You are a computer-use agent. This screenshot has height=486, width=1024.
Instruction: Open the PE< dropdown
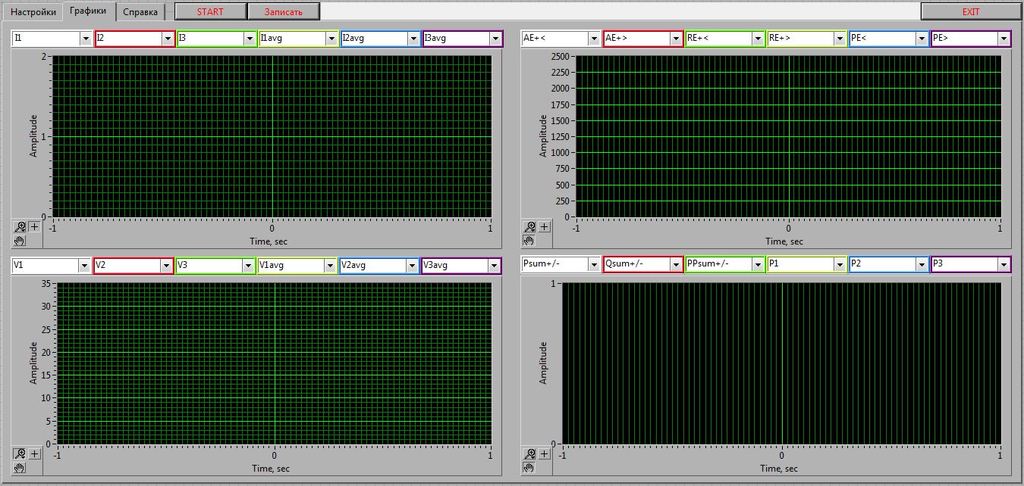(x=889, y=39)
